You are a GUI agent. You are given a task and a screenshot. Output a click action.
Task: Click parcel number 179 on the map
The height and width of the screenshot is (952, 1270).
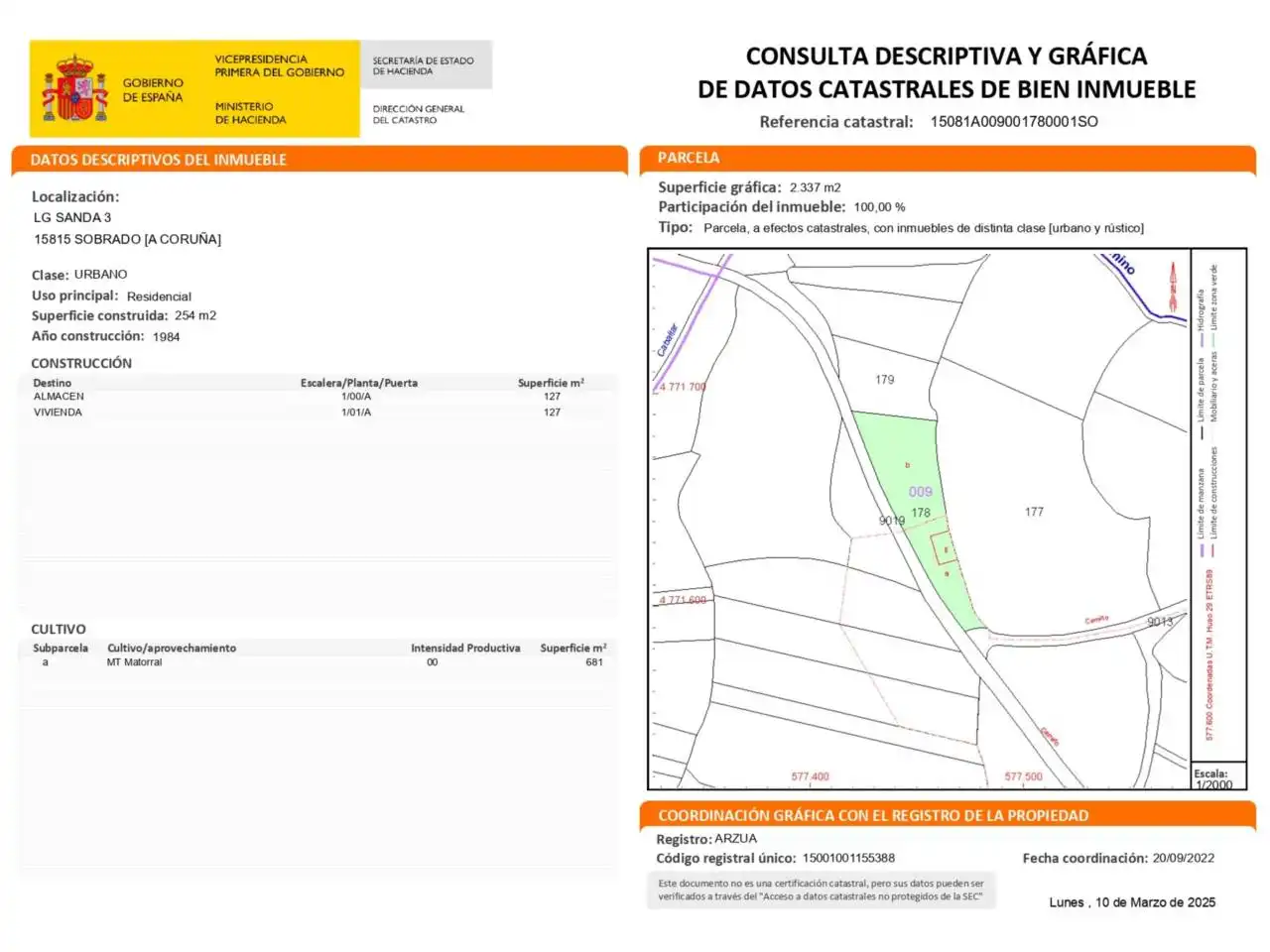pyautogui.click(x=885, y=380)
